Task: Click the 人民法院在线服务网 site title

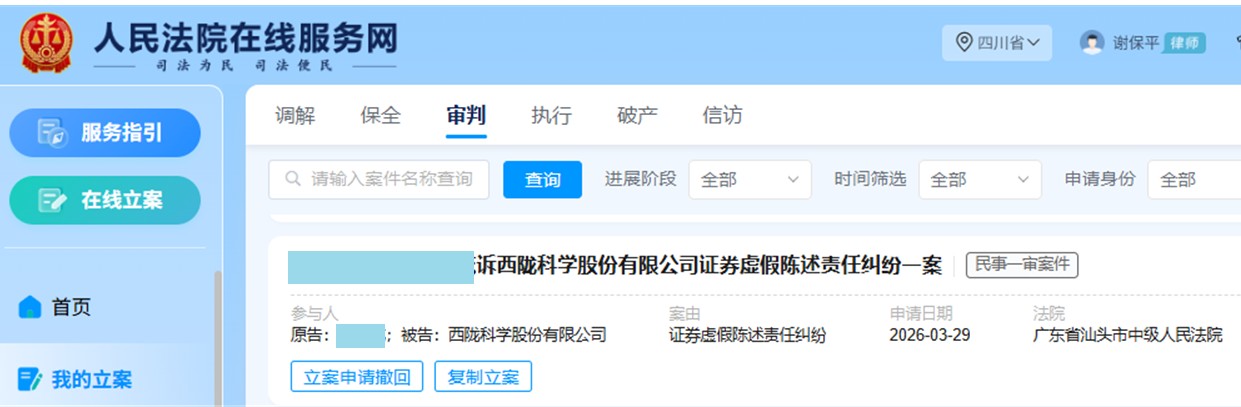Action: [x=245, y=39]
